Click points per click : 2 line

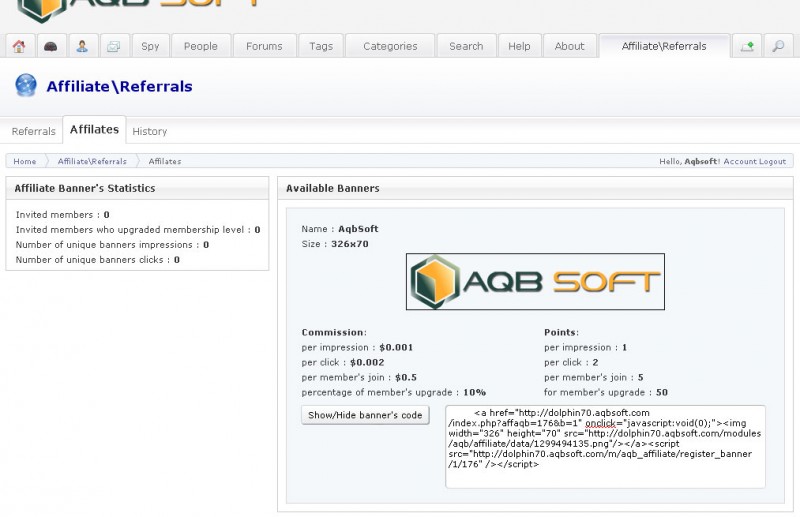[x=571, y=362]
